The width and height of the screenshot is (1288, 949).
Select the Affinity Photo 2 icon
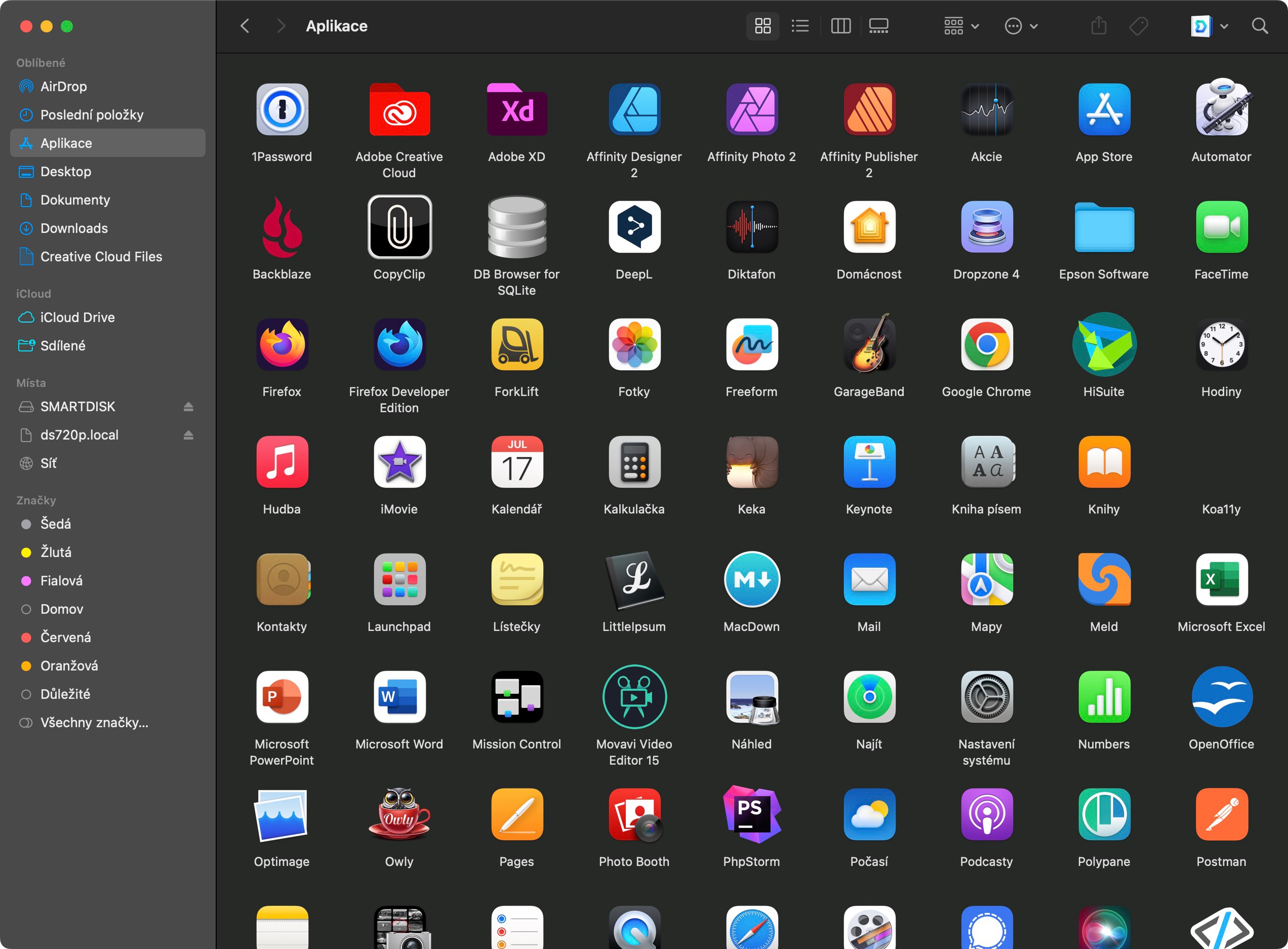[752, 109]
